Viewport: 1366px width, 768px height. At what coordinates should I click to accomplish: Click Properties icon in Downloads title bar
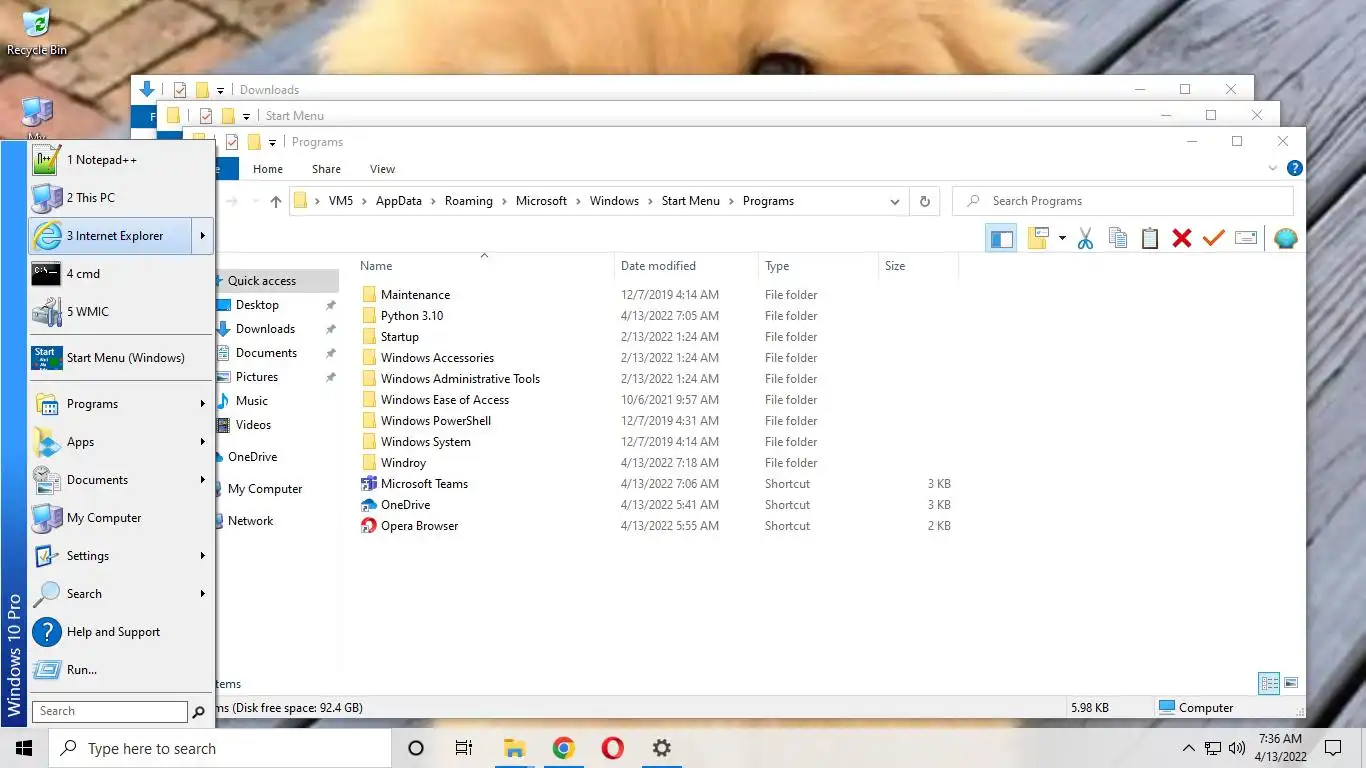pyautogui.click(x=180, y=90)
